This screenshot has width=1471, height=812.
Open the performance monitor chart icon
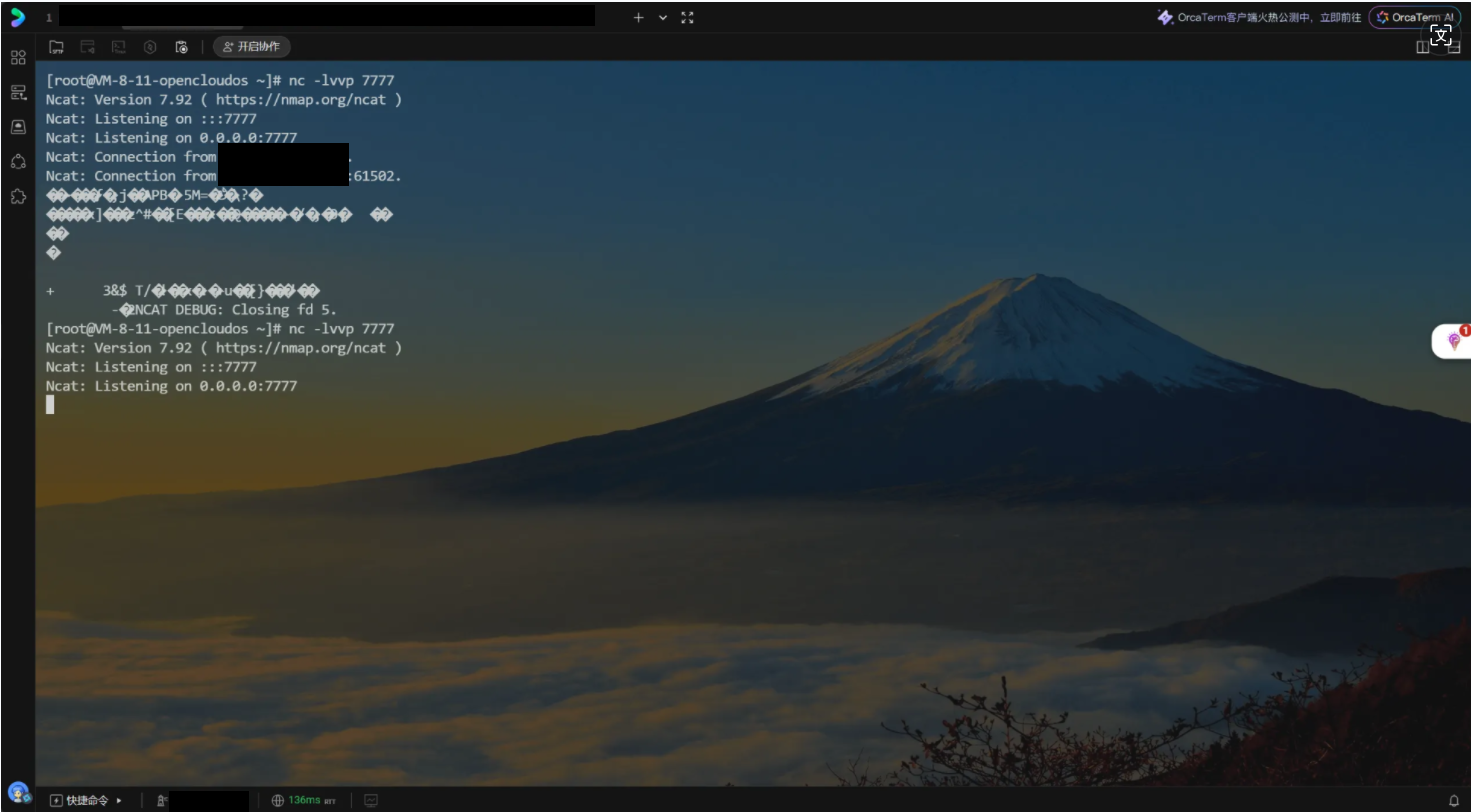[371, 800]
